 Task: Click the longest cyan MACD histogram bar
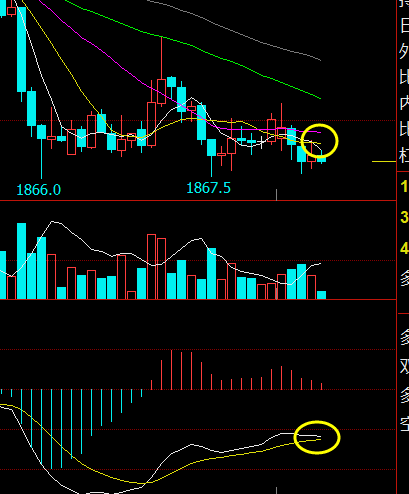click(52, 429)
